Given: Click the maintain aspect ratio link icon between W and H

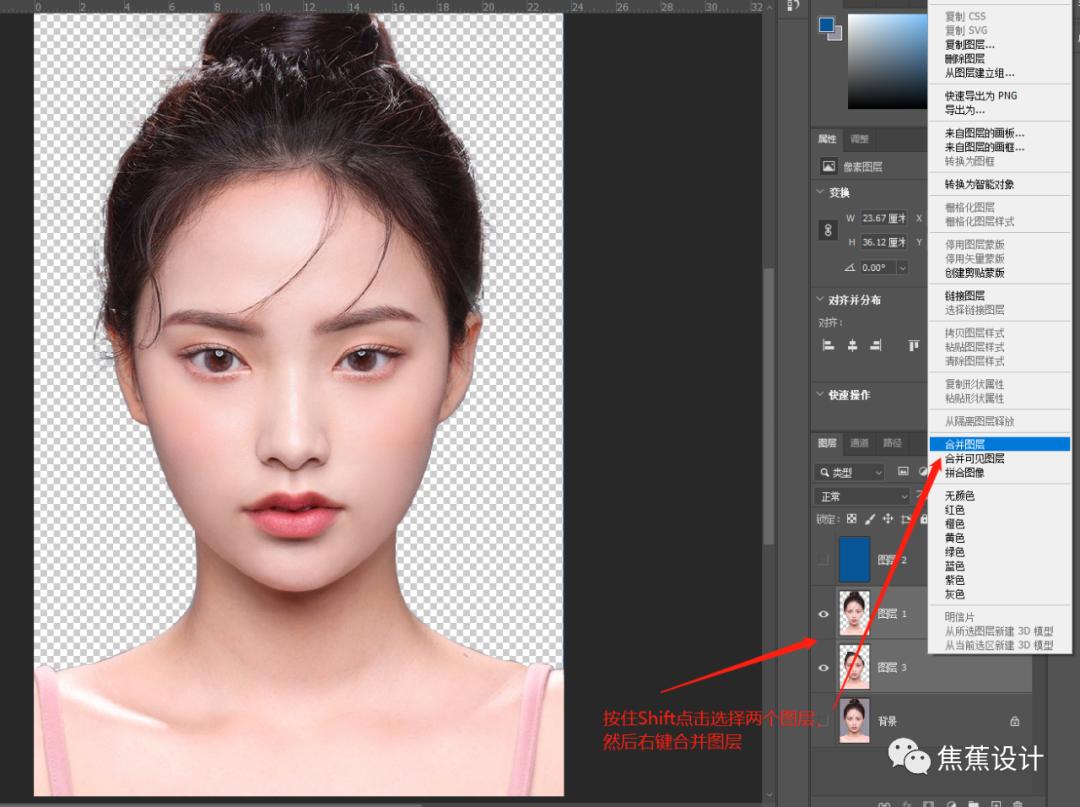Looking at the screenshot, I should [x=827, y=229].
